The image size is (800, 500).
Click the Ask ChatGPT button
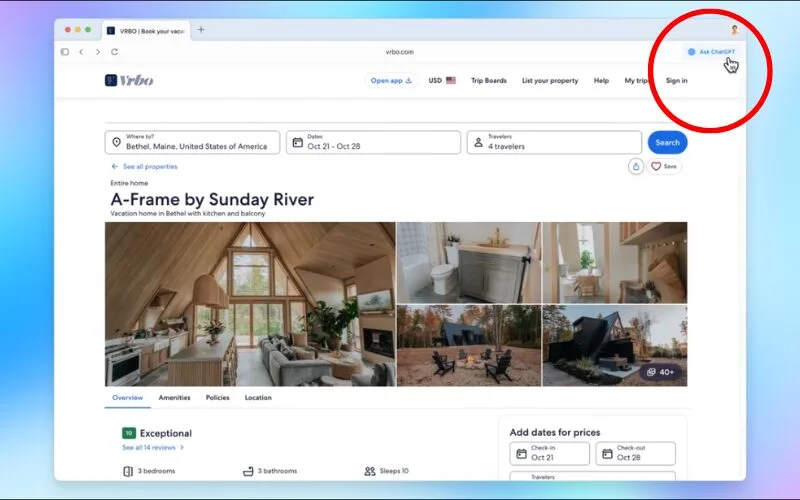(711, 52)
